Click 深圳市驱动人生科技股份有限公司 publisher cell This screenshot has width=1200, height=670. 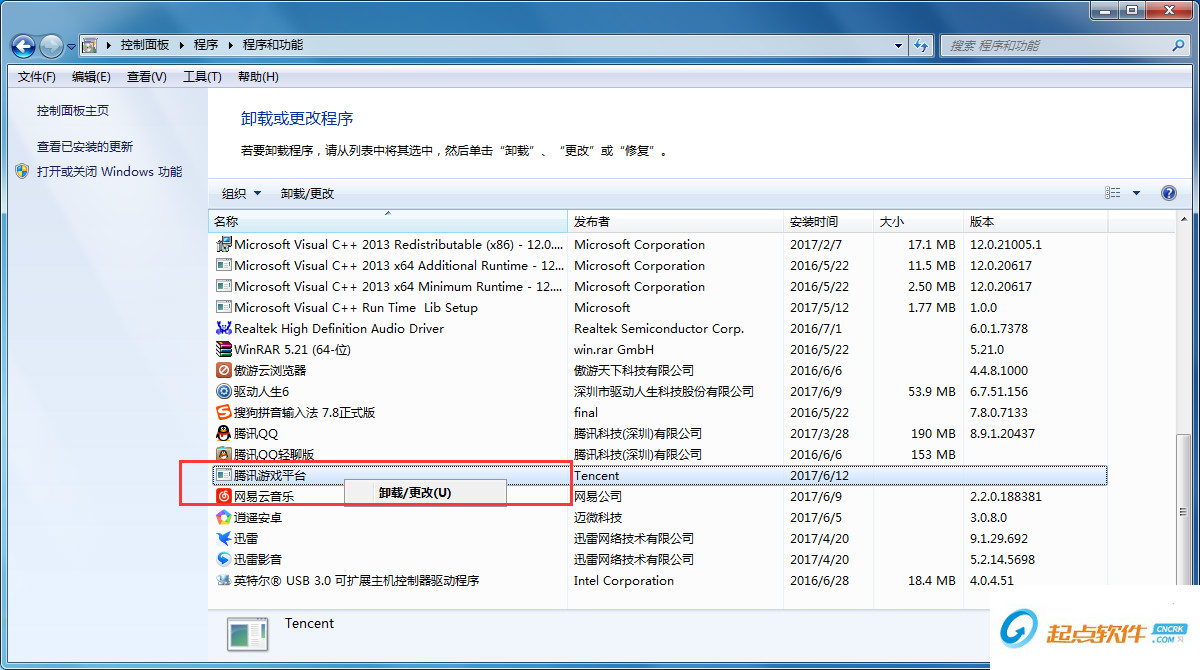click(x=664, y=391)
